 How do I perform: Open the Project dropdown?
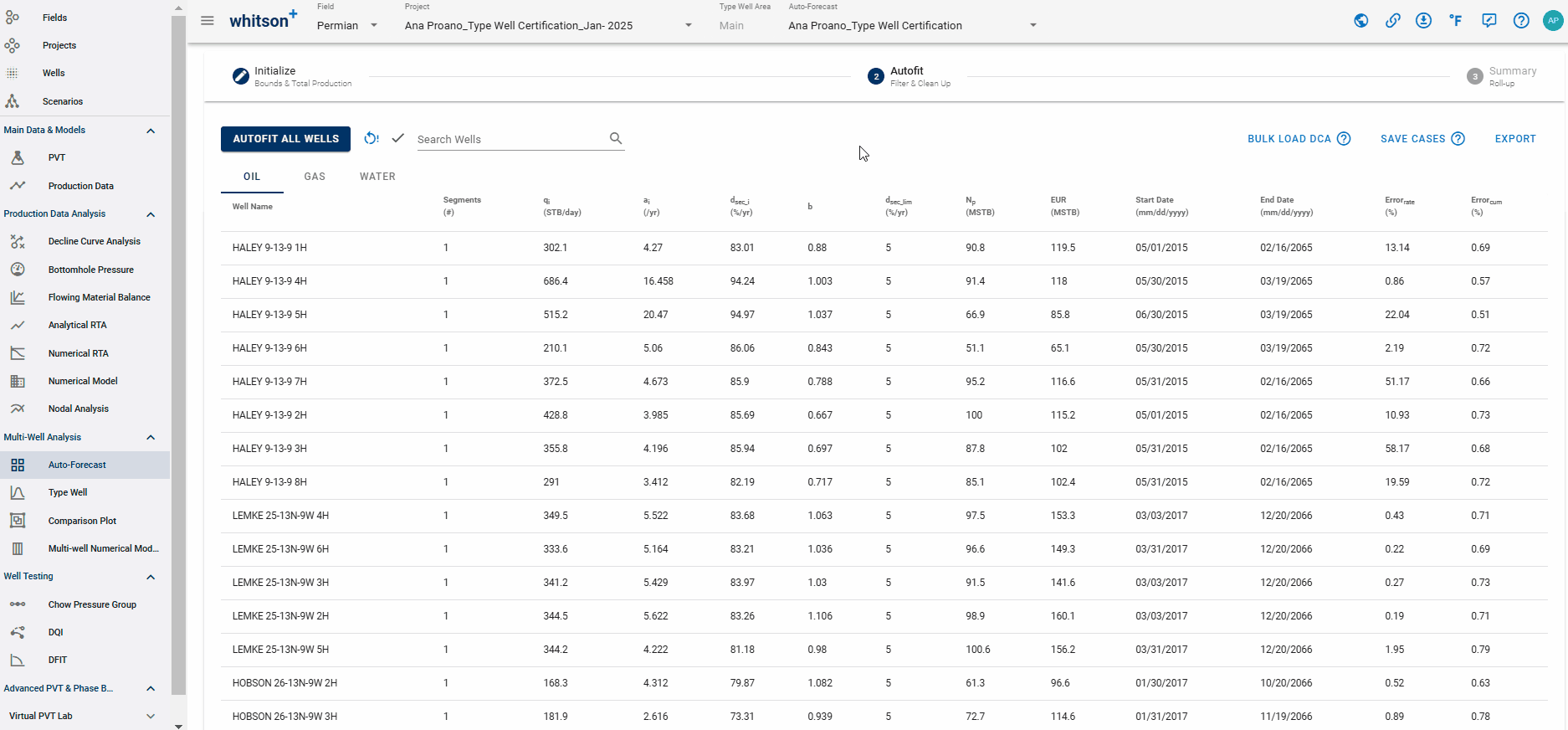(549, 25)
